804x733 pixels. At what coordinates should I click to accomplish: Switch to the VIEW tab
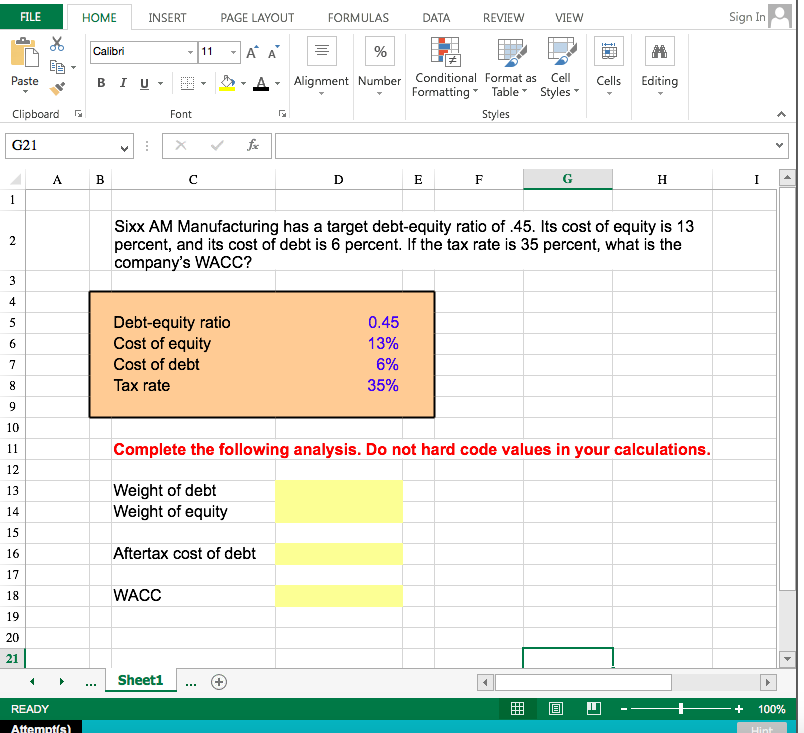pos(569,17)
